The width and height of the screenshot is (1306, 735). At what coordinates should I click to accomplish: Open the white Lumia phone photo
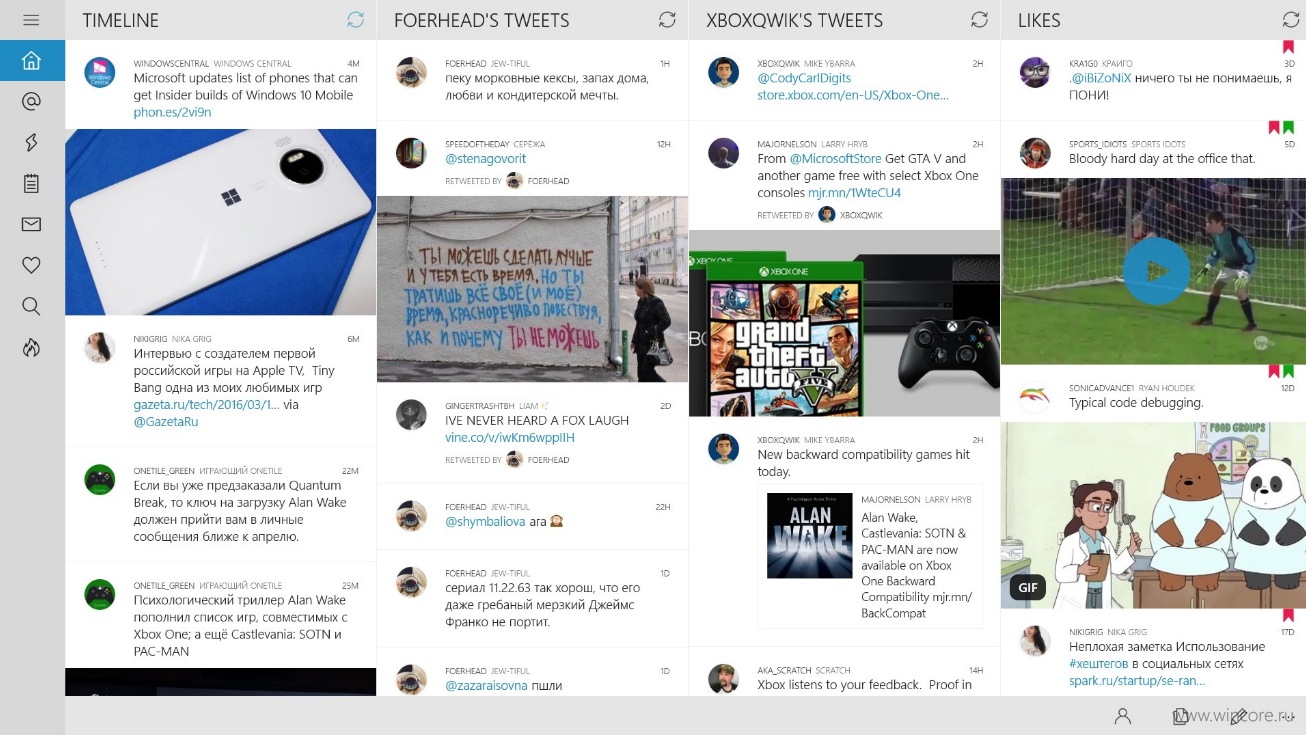221,222
